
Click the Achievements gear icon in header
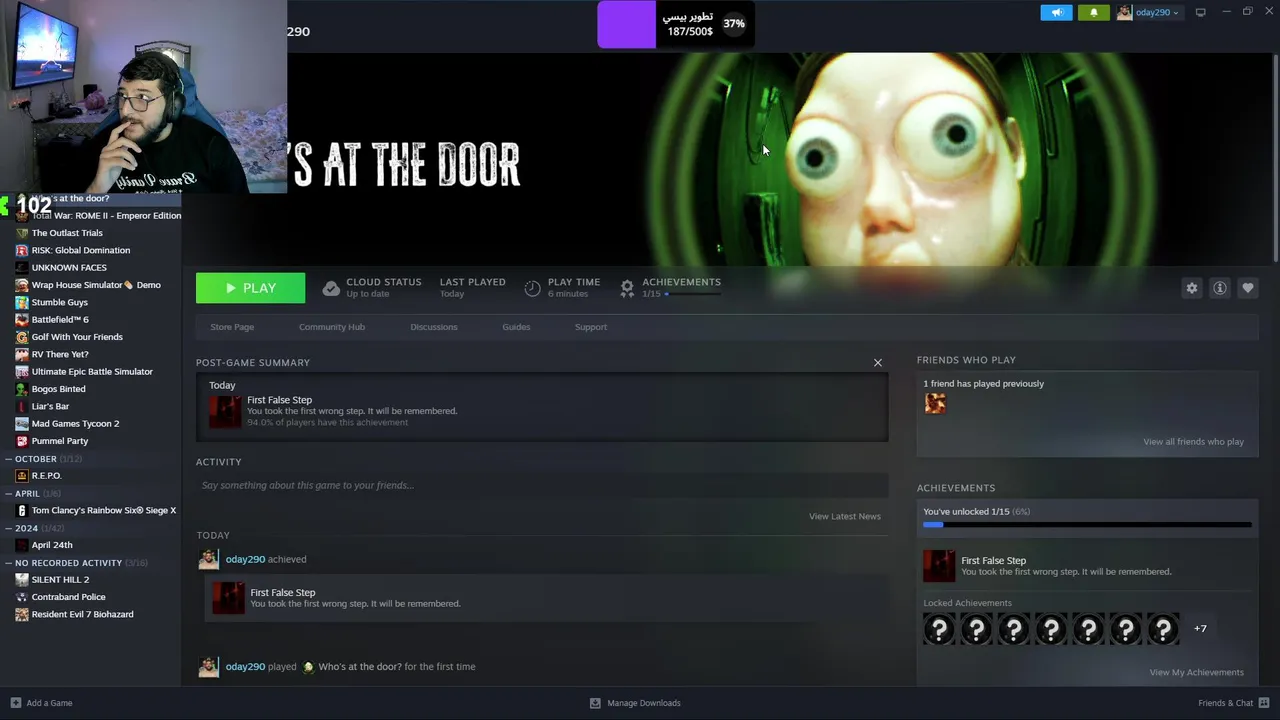point(627,288)
